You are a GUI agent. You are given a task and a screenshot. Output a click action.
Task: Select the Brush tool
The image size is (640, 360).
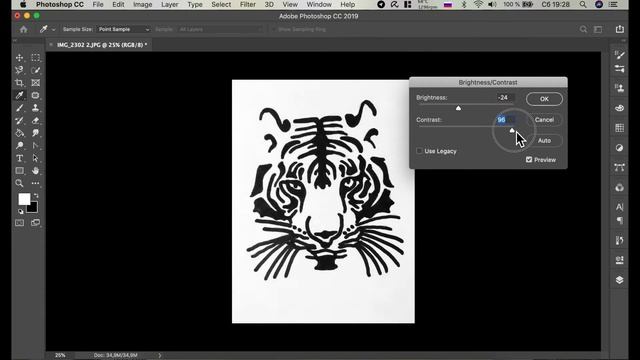tap(19, 108)
